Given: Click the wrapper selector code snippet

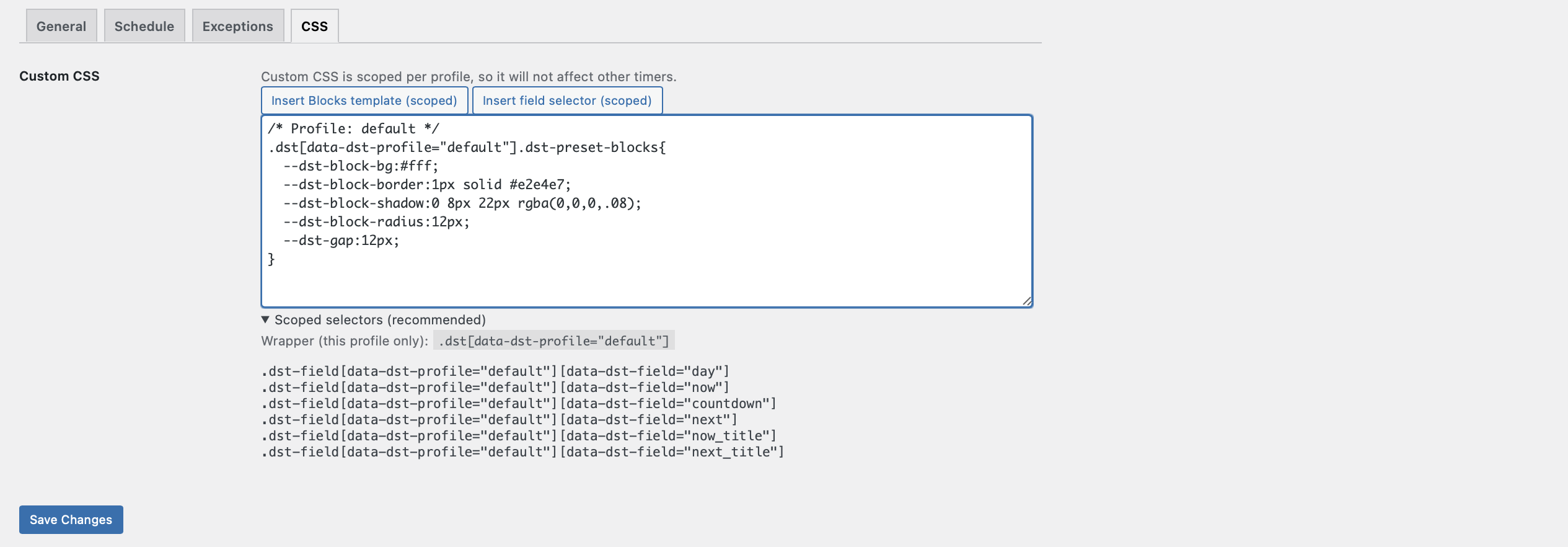Looking at the screenshot, I should 553,341.
